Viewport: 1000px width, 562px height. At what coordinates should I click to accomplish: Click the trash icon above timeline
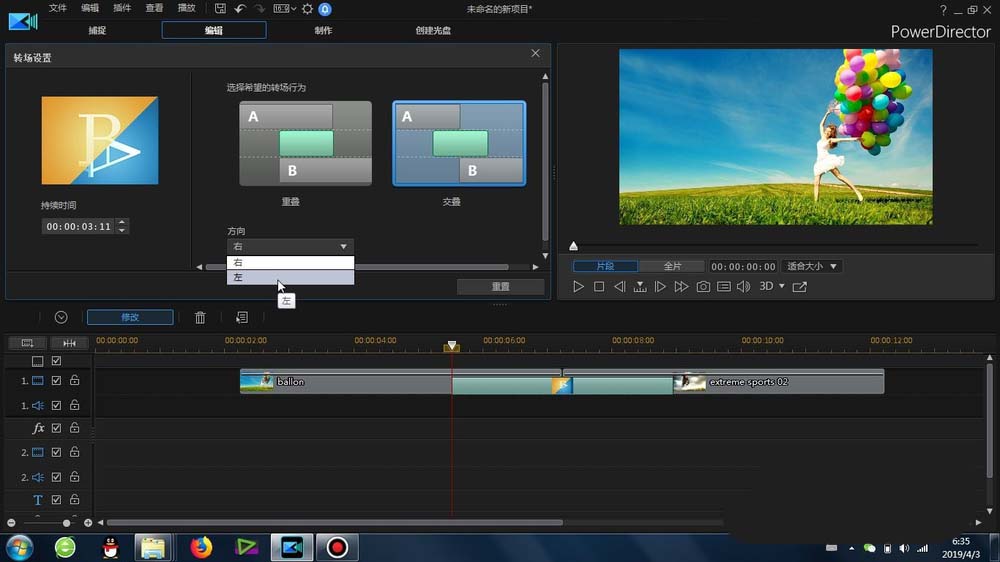(200, 317)
